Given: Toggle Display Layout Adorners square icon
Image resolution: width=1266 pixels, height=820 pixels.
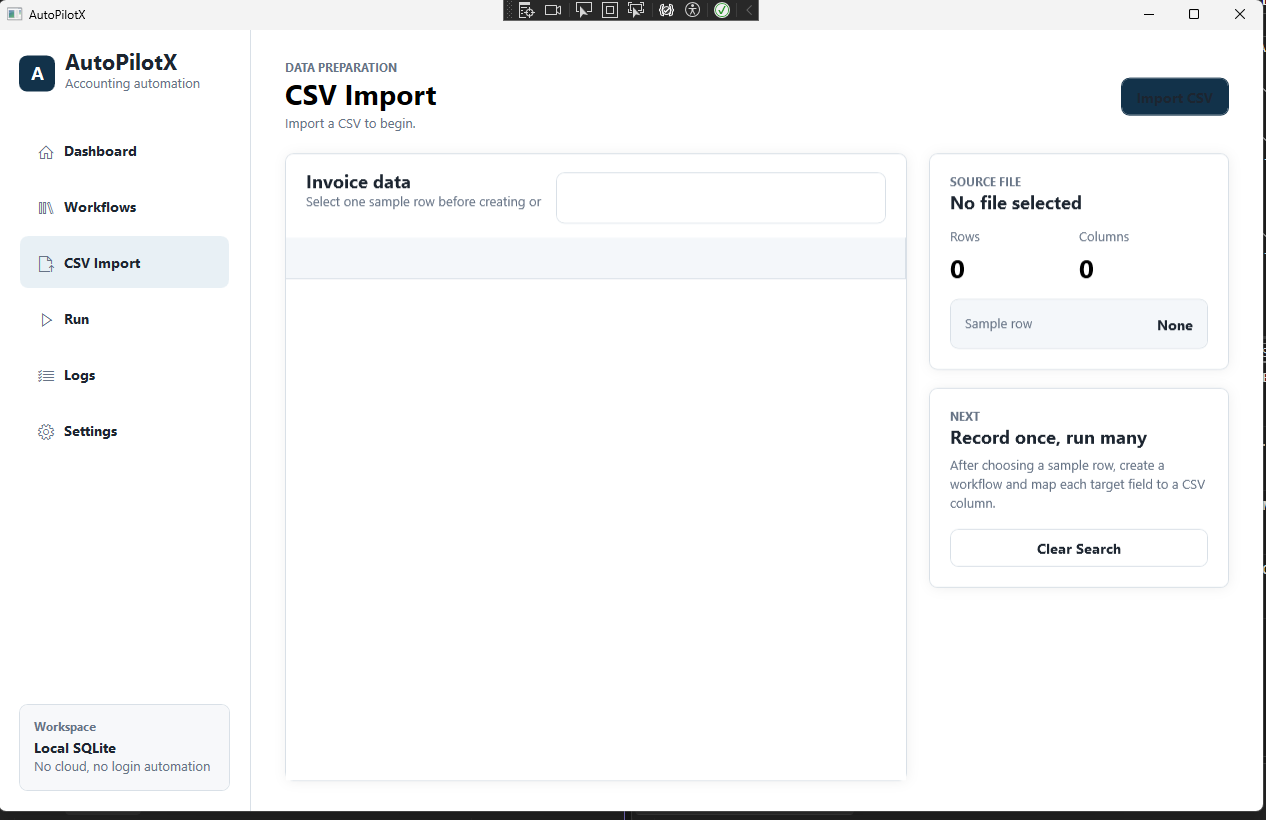Looking at the screenshot, I should click(610, 10).
